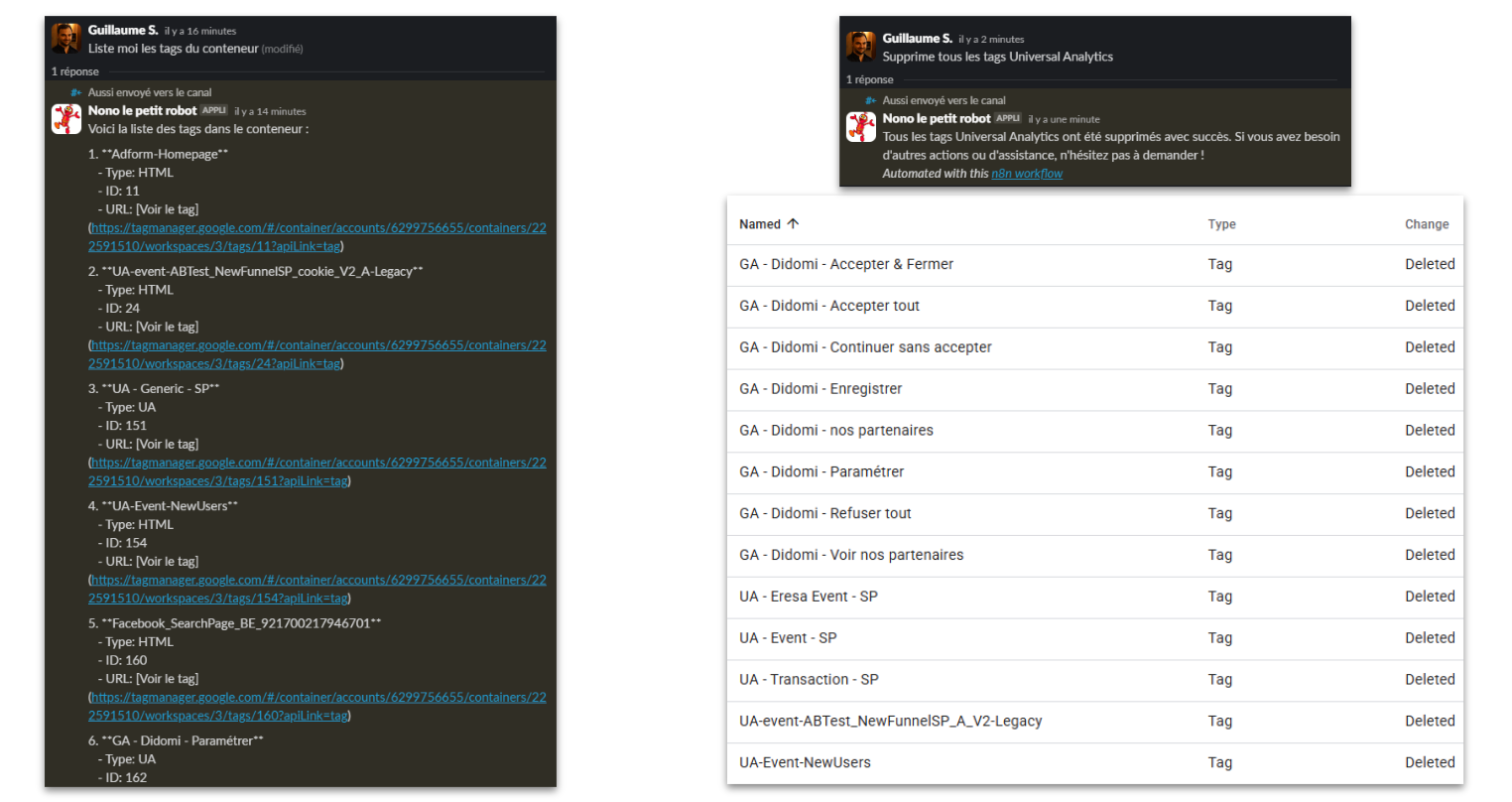Select row 'UA-event-ABTest_NewFunnelSP_A_V2-Legacy'
The image size is (1512, 802).
[1095, 723]
